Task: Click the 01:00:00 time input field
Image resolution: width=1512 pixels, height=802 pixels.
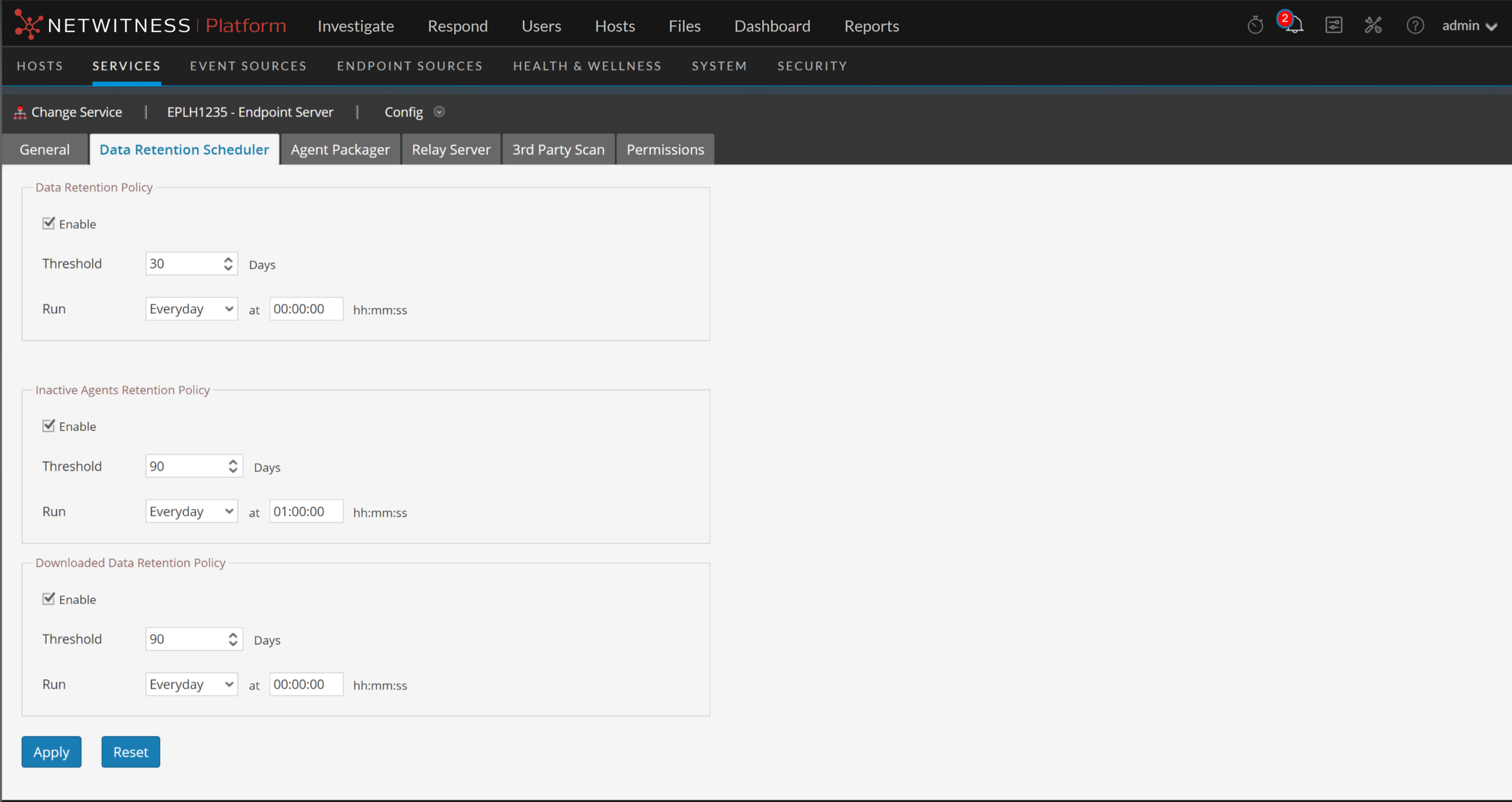Action: (x=305, y=511)
